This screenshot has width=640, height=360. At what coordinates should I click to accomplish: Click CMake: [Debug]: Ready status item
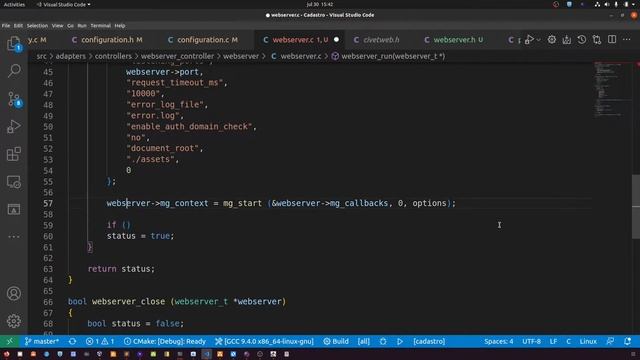click(165, 341)
